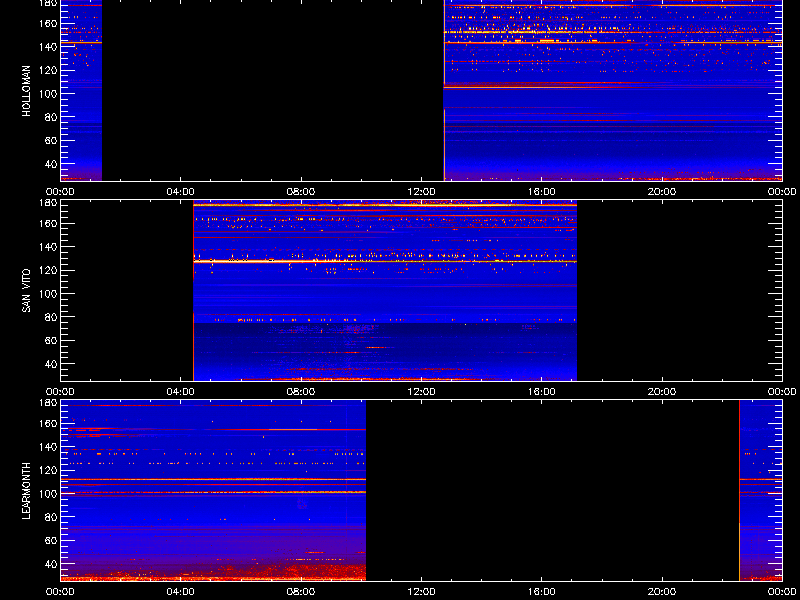Click 120 frequency label on Learmonth axis
This screenshot has height=600, width=800.
tap(47, 470)
